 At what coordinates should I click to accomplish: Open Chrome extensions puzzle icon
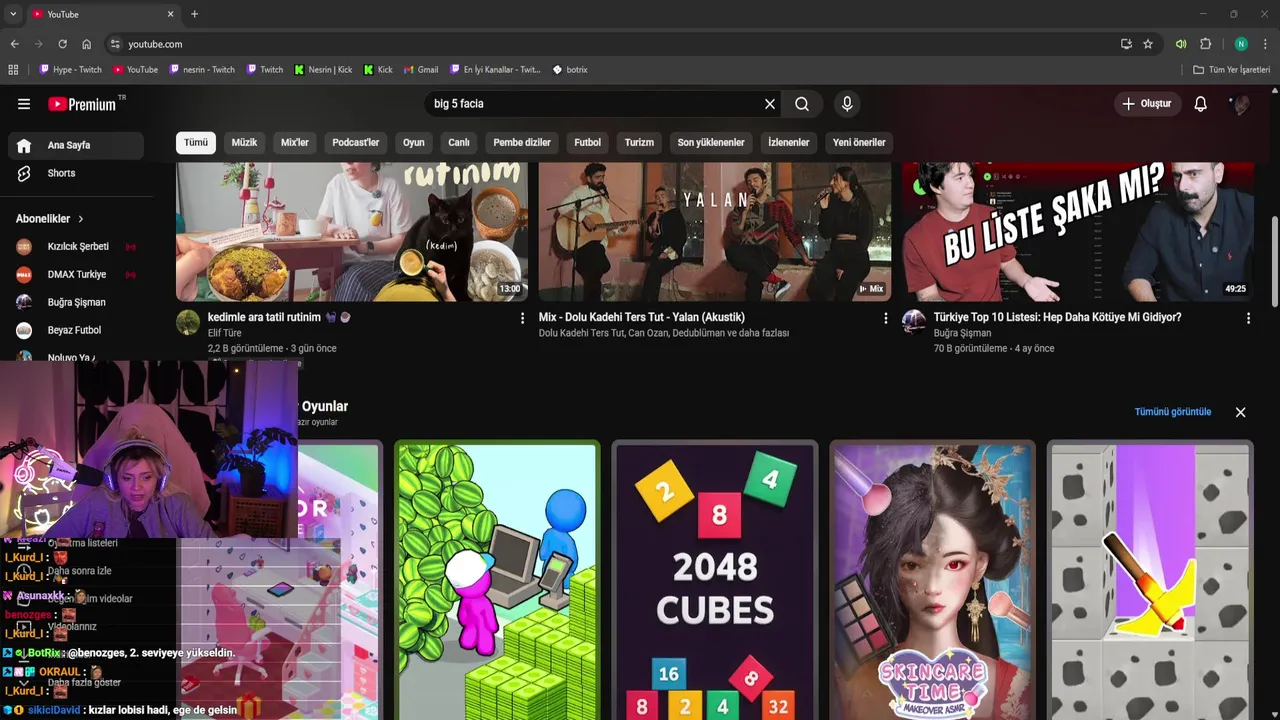point(1205,44)
